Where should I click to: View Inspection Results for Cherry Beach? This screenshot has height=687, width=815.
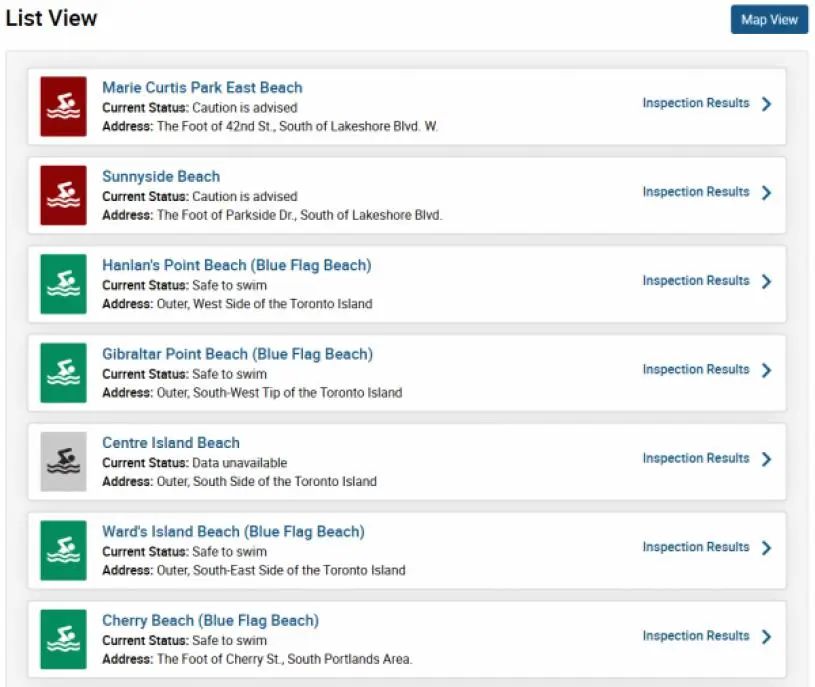[x=696, y=636]
